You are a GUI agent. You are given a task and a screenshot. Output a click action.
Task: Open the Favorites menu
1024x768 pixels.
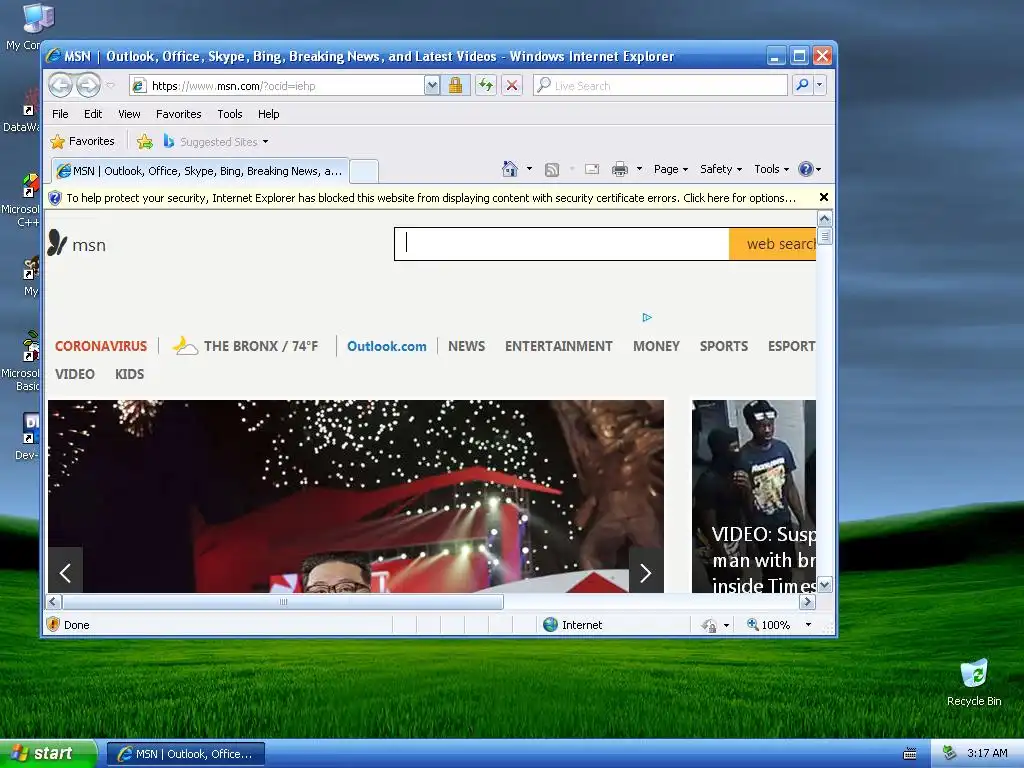(x=178, y=114)
